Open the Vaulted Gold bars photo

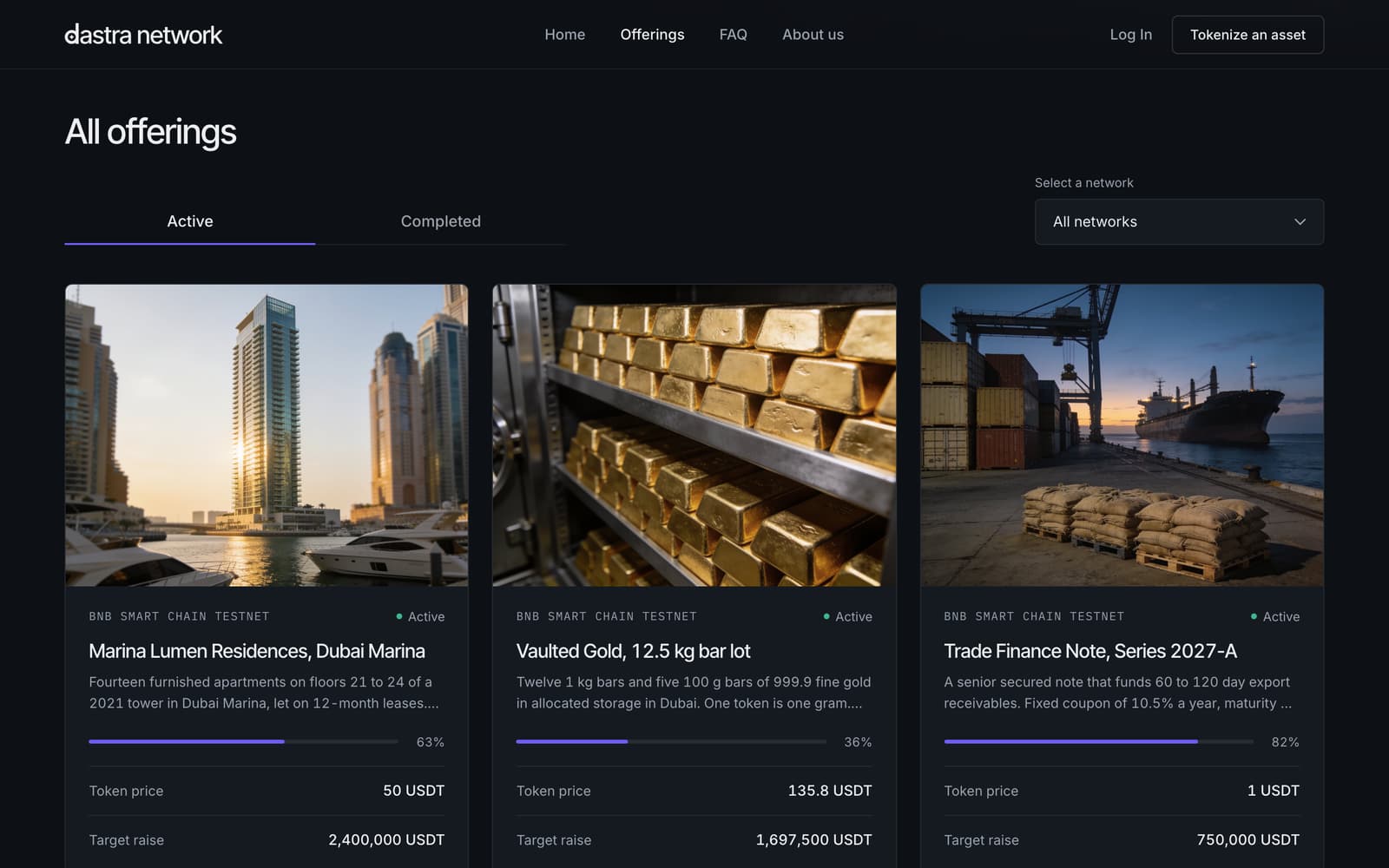pos(694,435)
